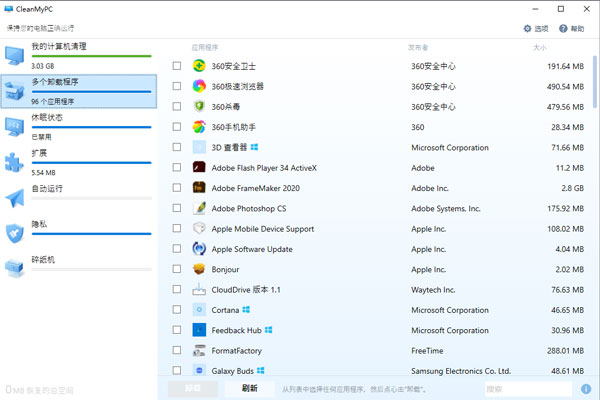Click the Cortana app icon
Screen dimensions: 600x400
(x=199, y=309)
